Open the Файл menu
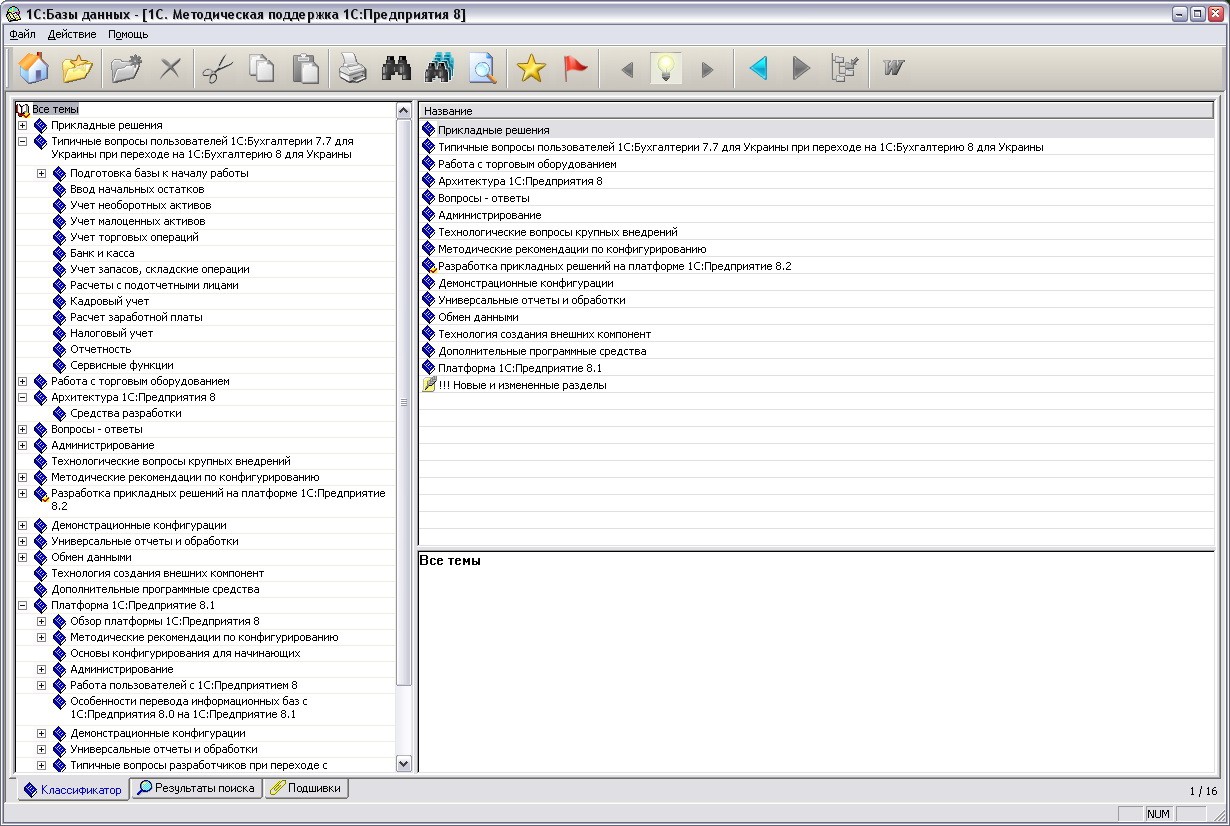The image size is (1230, 826). click(22, 34)
